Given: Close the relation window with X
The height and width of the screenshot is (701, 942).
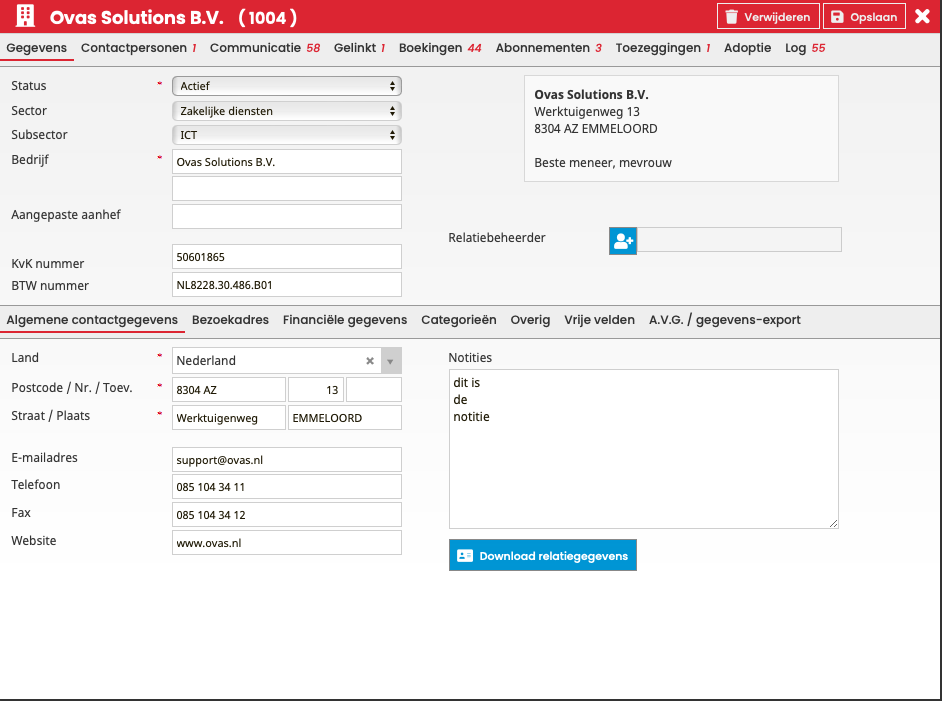Looking at the screenshot, I should pos(922,17).
